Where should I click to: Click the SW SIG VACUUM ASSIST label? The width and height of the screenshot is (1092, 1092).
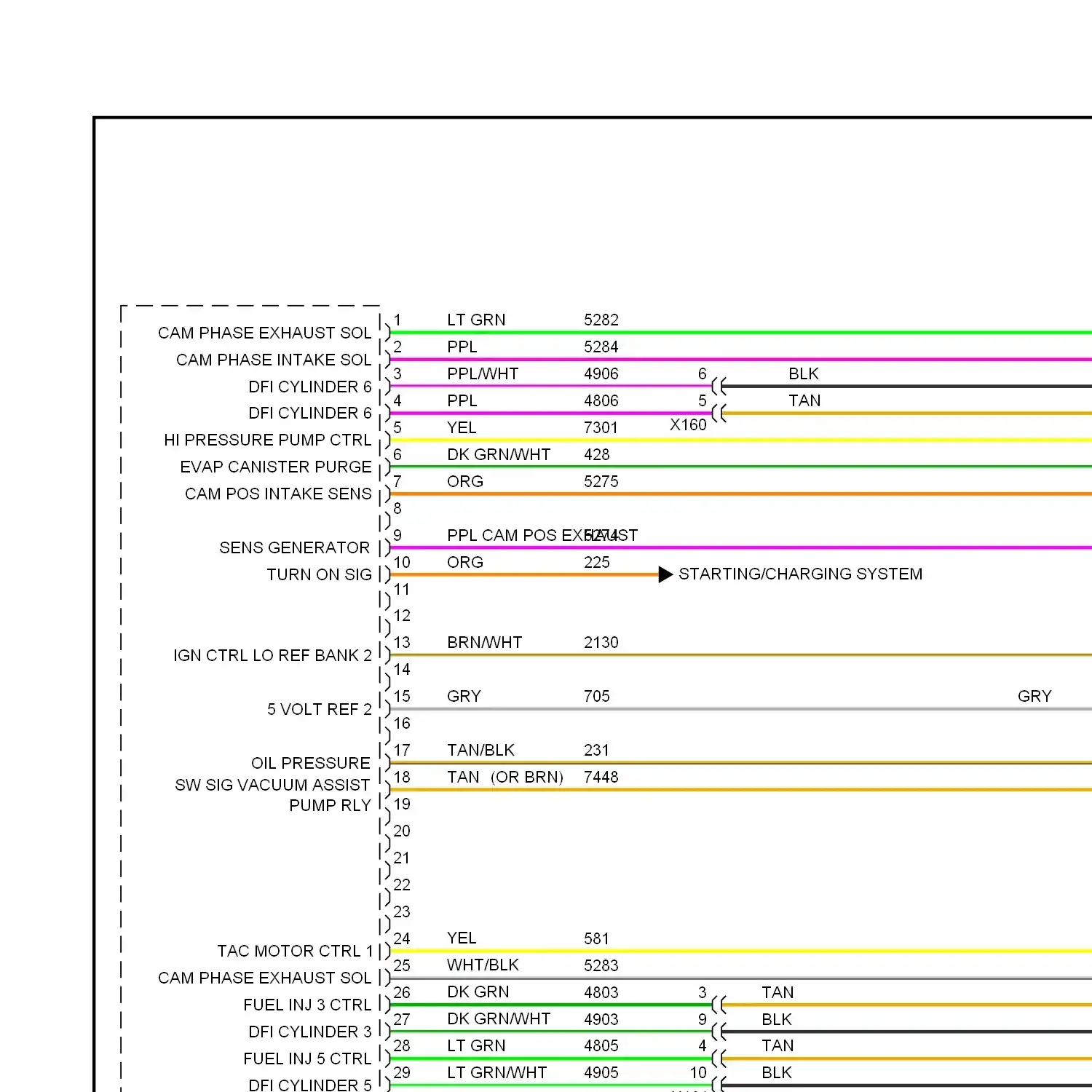click(x=272, y=785)
